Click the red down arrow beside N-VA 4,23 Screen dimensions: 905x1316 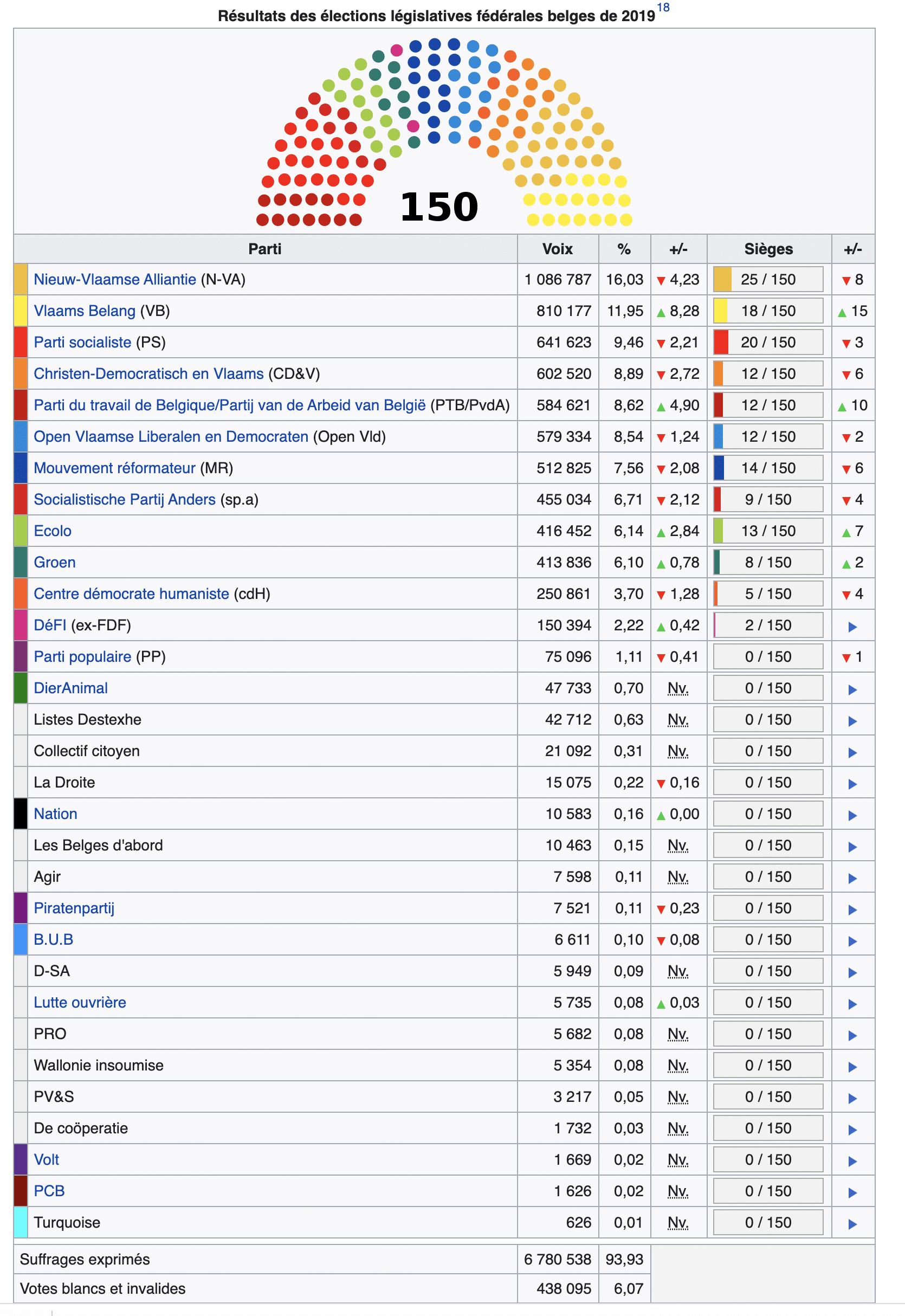pyautogui.click(x=661, y=281)
